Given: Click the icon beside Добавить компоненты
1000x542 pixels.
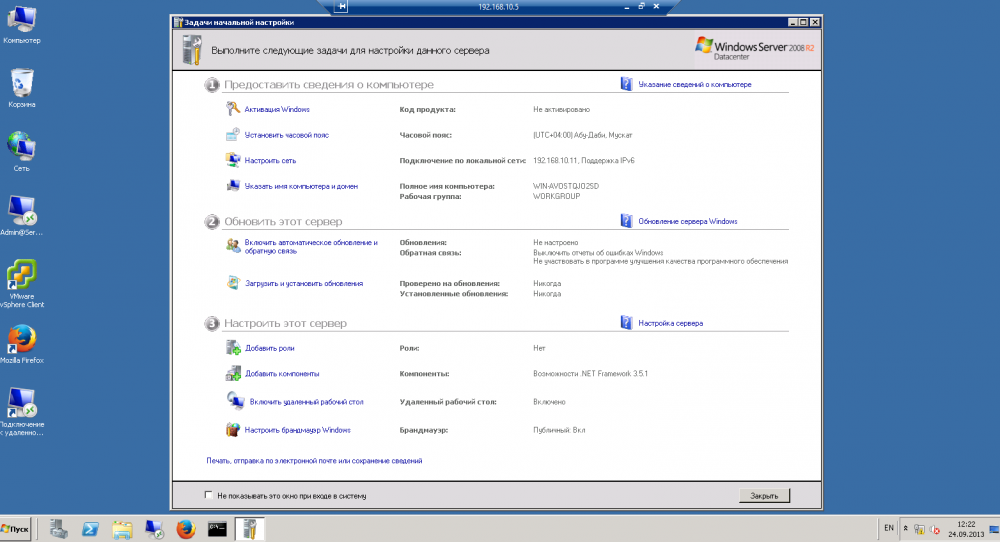Looking at the screenshot, I should point(233,374).
